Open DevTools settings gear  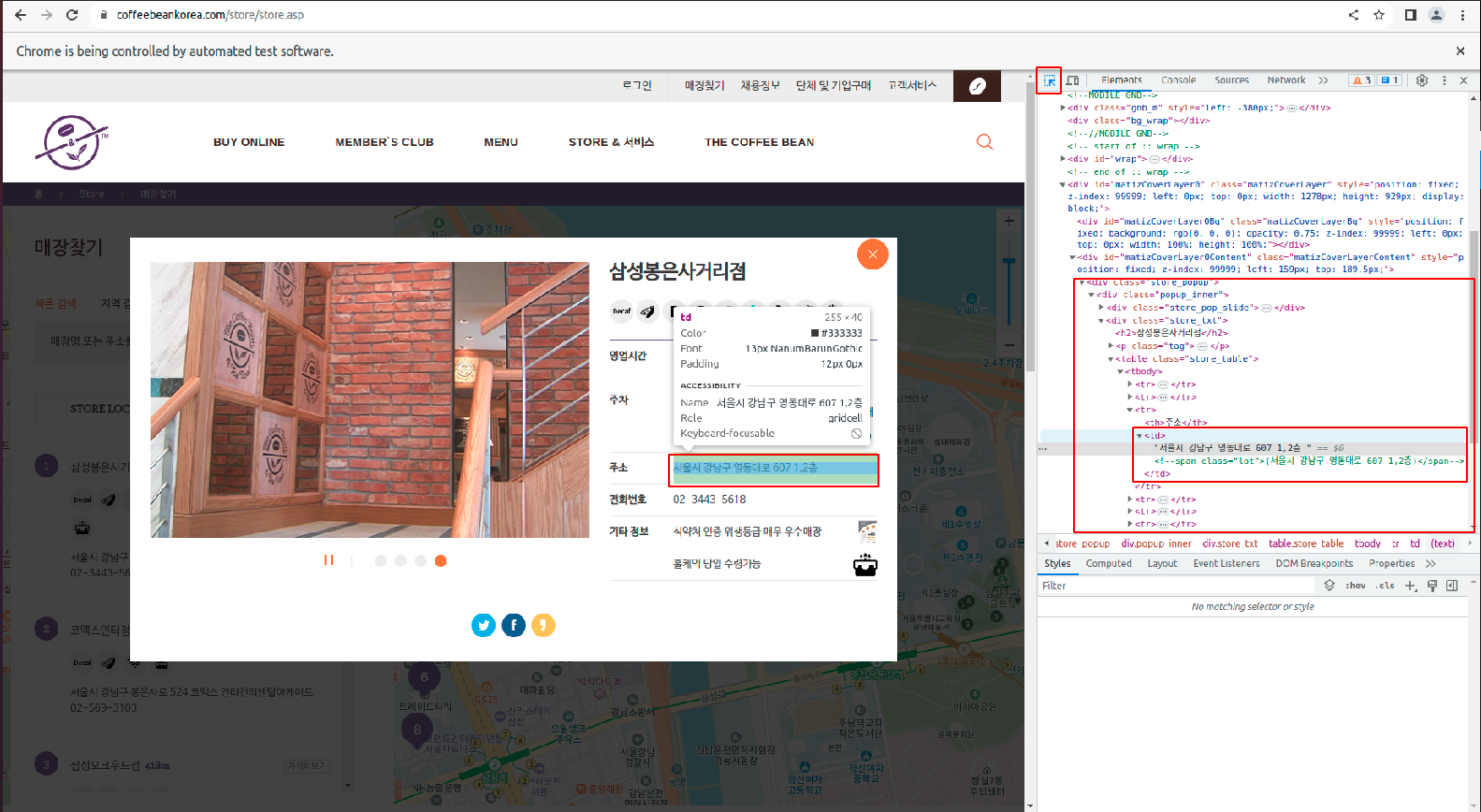[x=1422, y=80]
